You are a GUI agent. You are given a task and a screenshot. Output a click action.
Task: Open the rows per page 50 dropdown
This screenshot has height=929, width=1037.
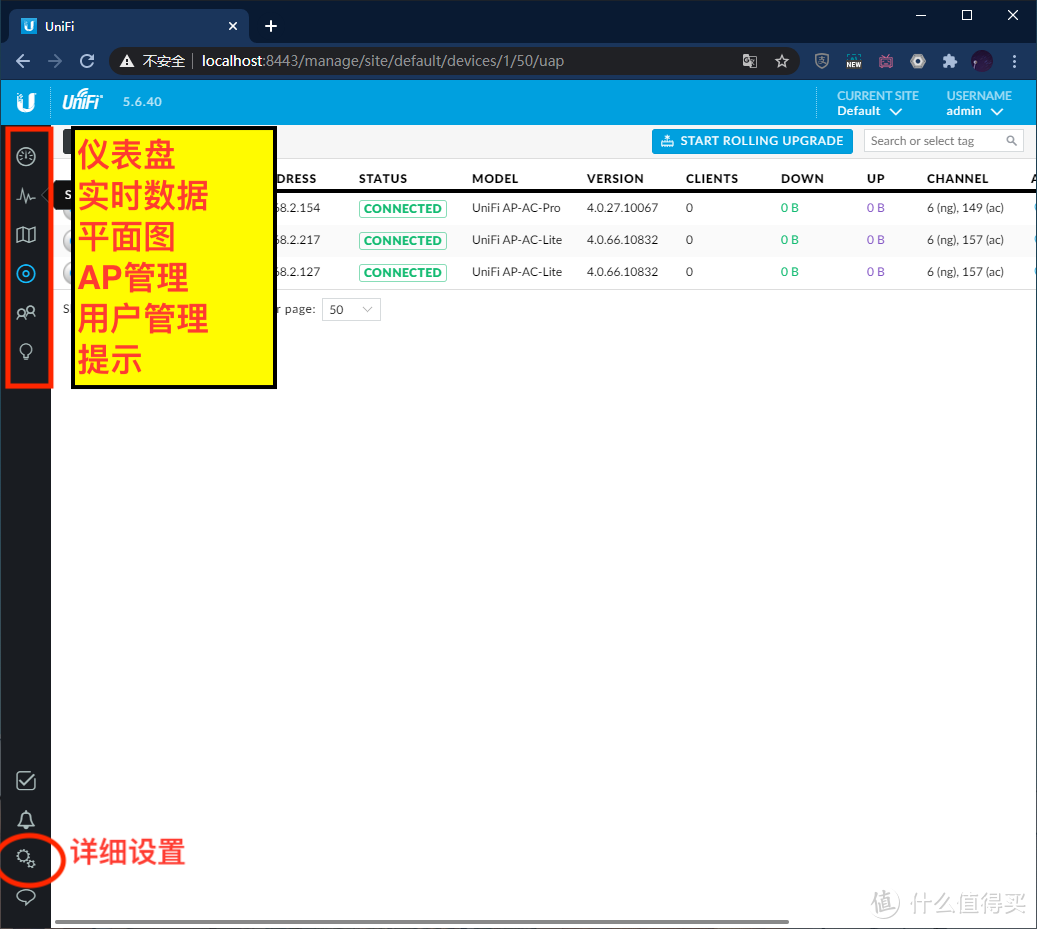click(x=351, y=309)
